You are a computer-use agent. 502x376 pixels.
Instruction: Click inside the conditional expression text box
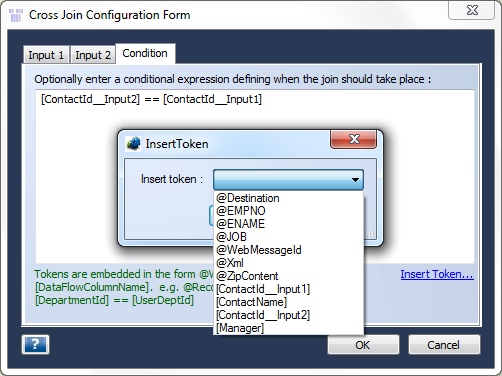click(255, 176)
